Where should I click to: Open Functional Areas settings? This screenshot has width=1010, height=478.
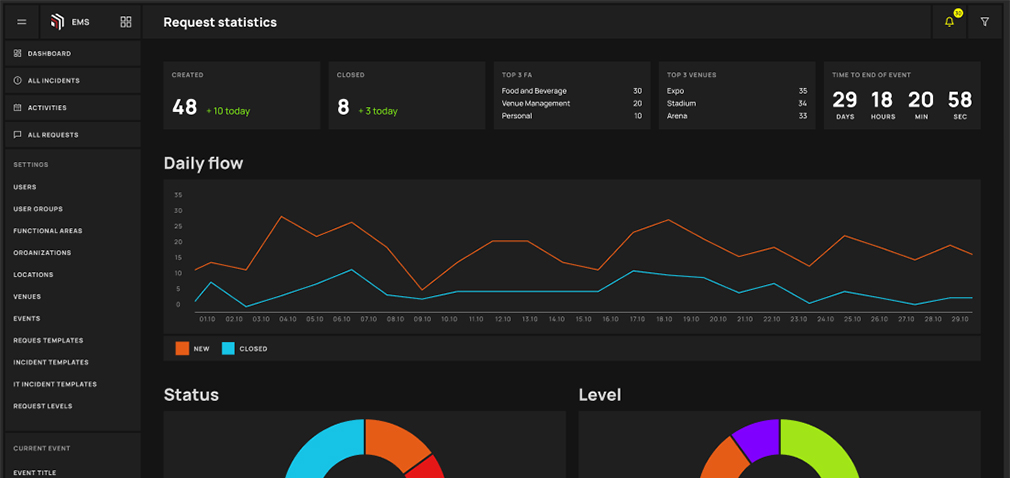click(x=48, y=231)
